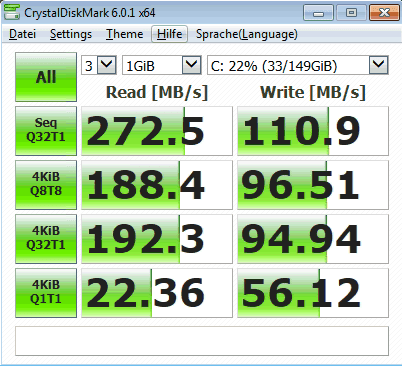Image resolution: width=402 pixels, height=366 pixels.
Task: Click the Read [MB/s] column header
Action: [157, 92]
